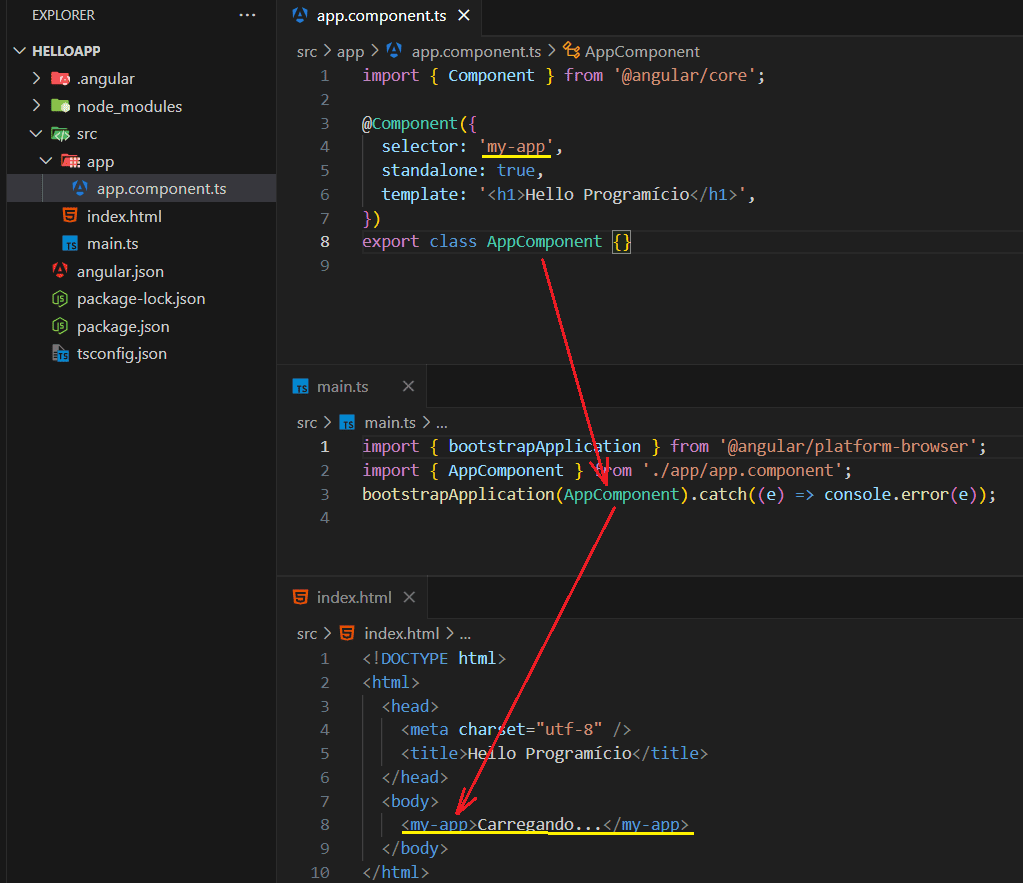1023x883 pixels.
Task: Click index.html breadcrumb segment
Action: (402, 634)
